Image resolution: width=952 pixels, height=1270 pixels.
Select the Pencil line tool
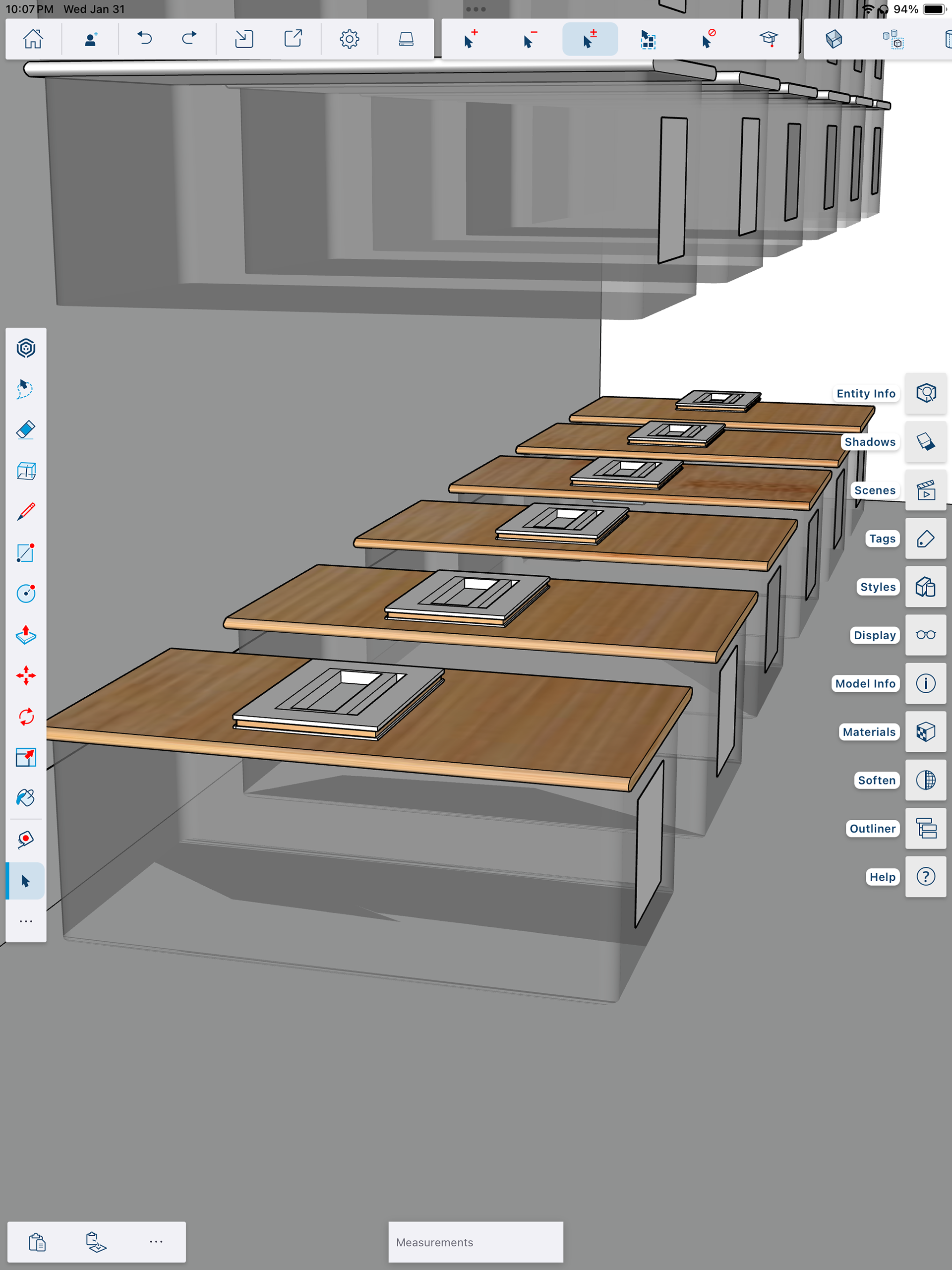(26, 512)
